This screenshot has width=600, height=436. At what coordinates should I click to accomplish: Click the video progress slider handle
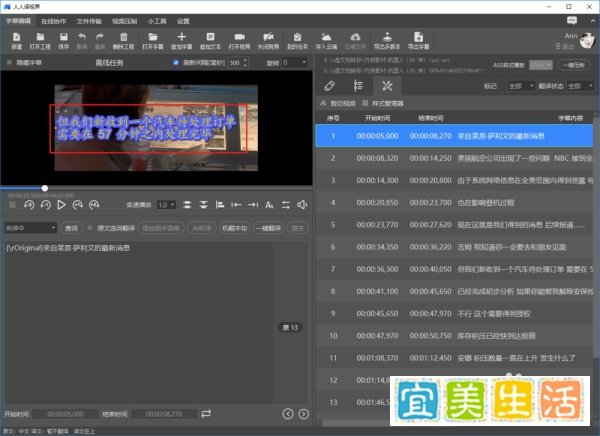tap(45, 188)
